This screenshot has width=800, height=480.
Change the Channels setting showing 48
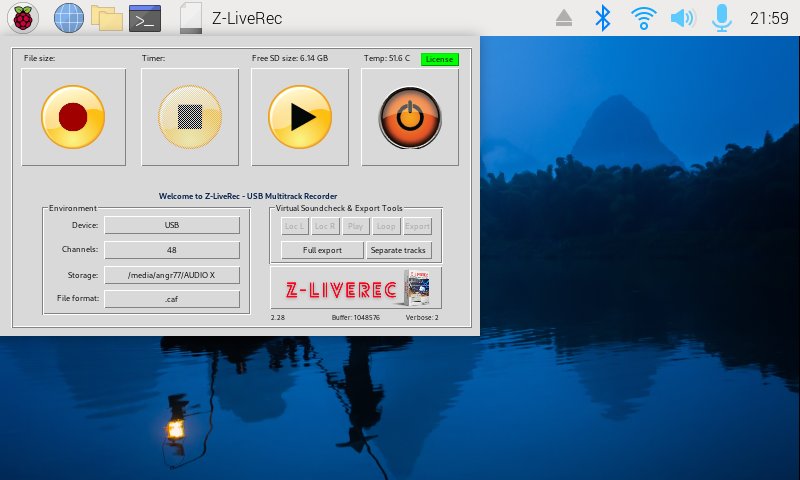172,250
